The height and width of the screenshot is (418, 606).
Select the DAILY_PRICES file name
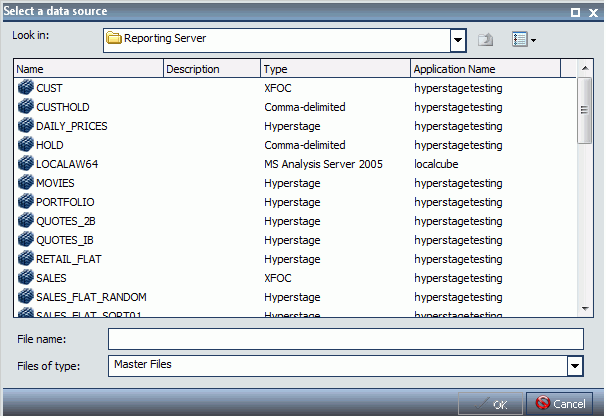coord(71,126)
